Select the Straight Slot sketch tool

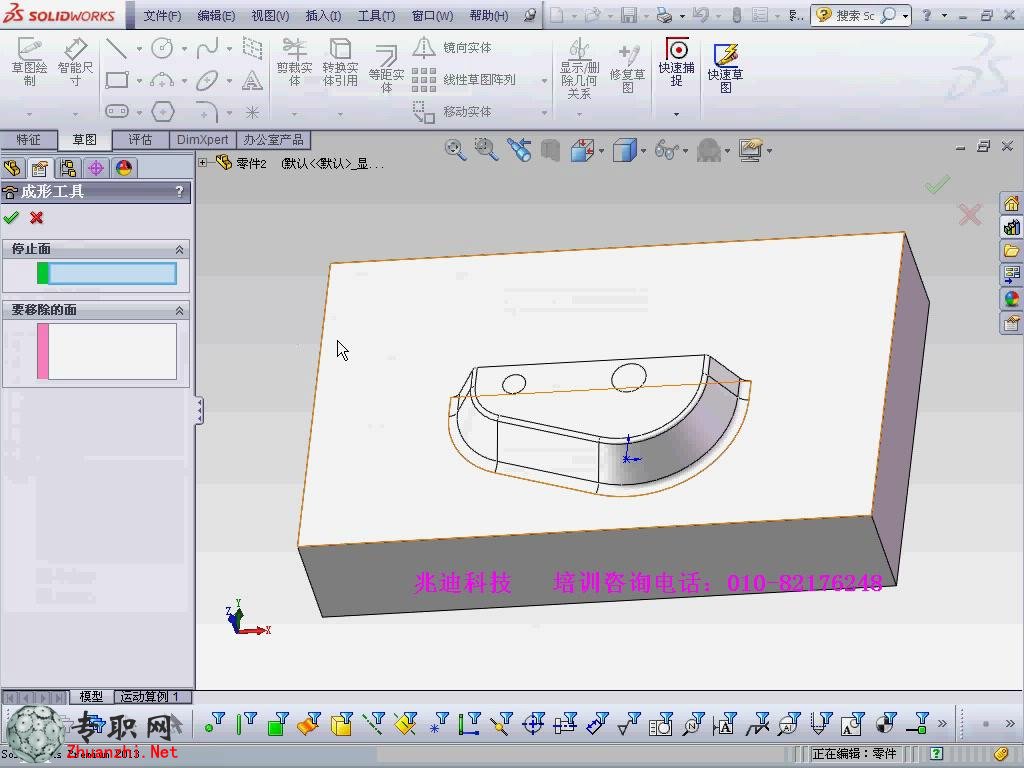(116, 111)
